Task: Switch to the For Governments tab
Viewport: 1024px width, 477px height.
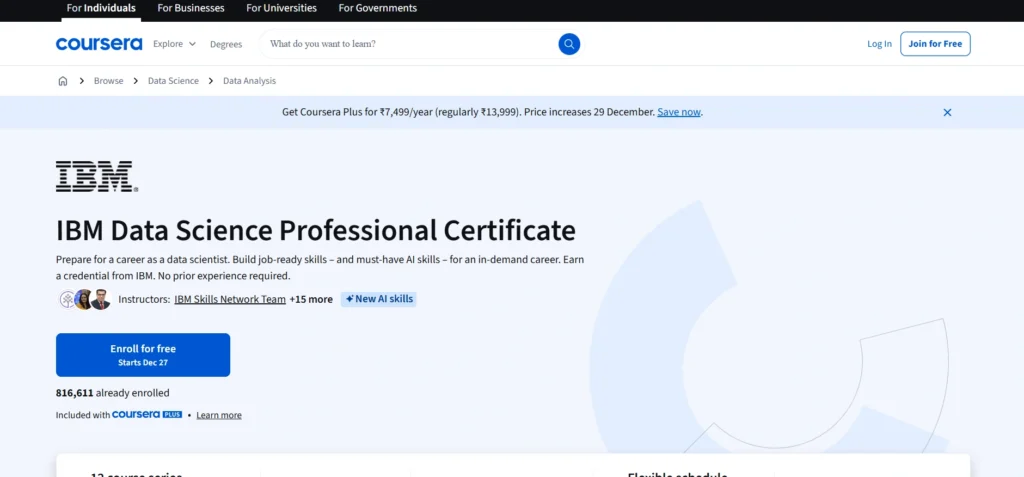Action: 377,8
